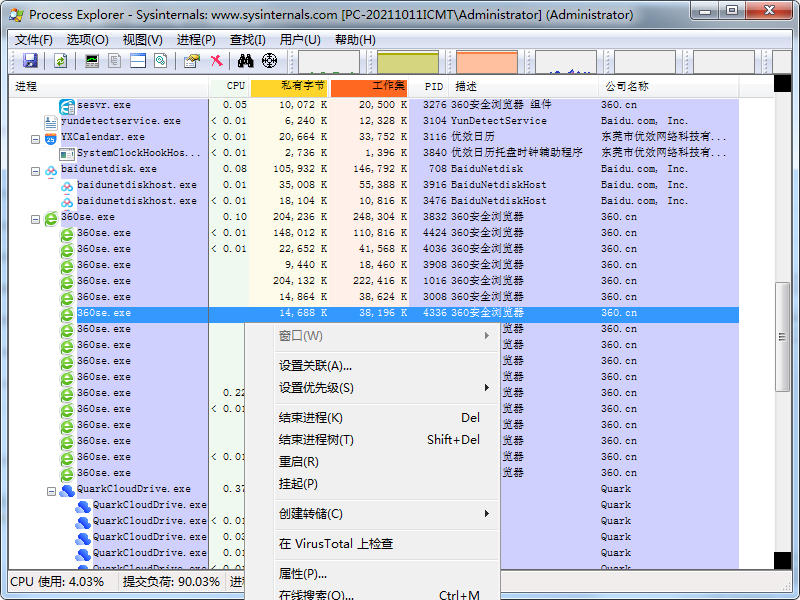Sort by the 工作集 column header
This screenshot has width=800, height=600.
[x=369, y=86]
